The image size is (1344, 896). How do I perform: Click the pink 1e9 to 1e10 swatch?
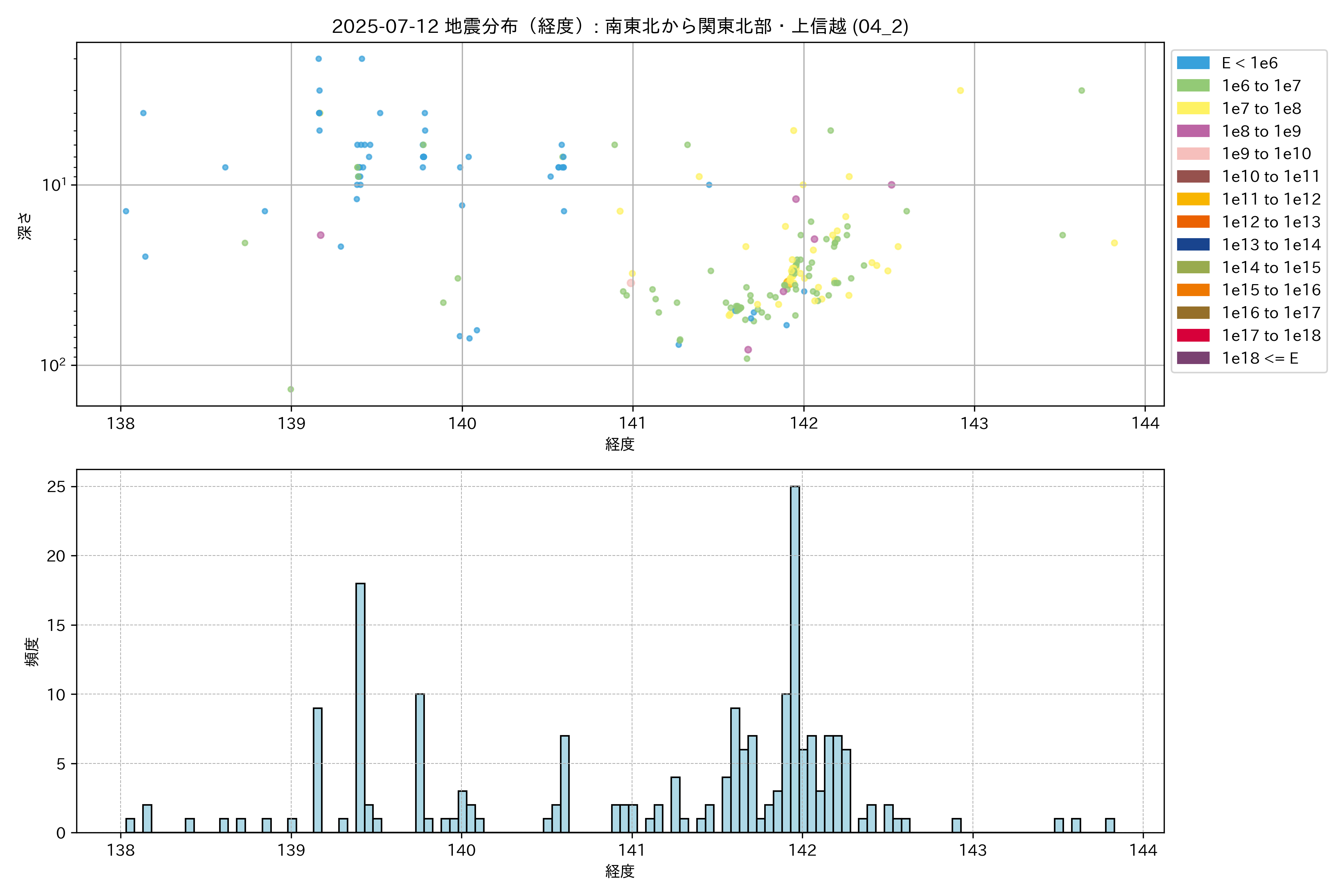coord(1192,154)
